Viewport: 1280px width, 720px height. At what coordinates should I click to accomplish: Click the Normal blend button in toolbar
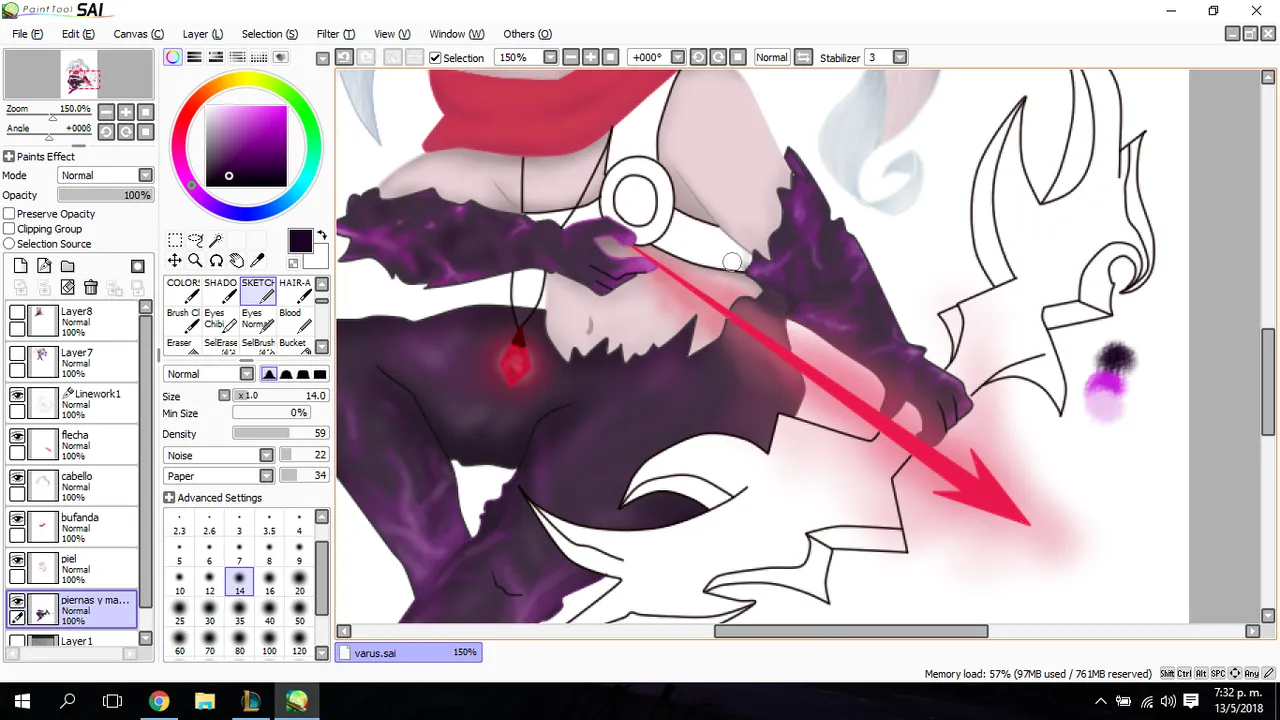(771, 57)
